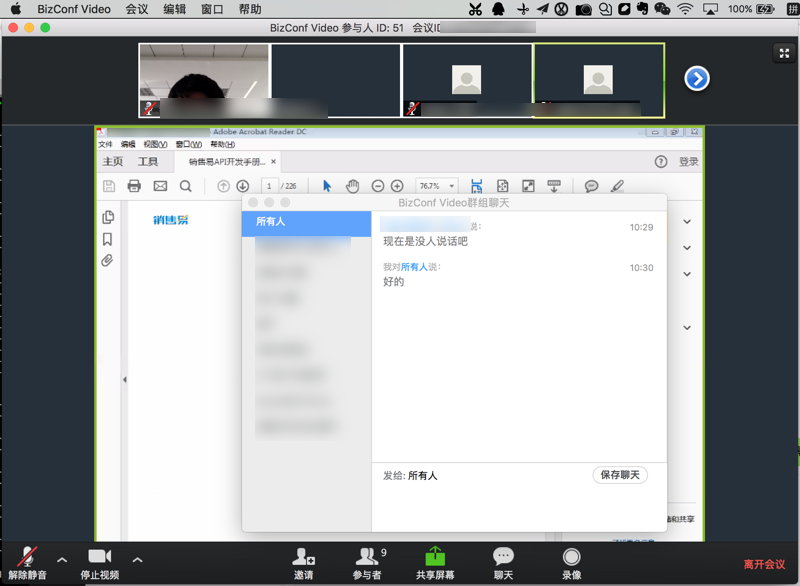The height and width of the screenshot is (586, 800).
Task: Open WeChat menu bar icon
Action: click(x=662, y=9)
